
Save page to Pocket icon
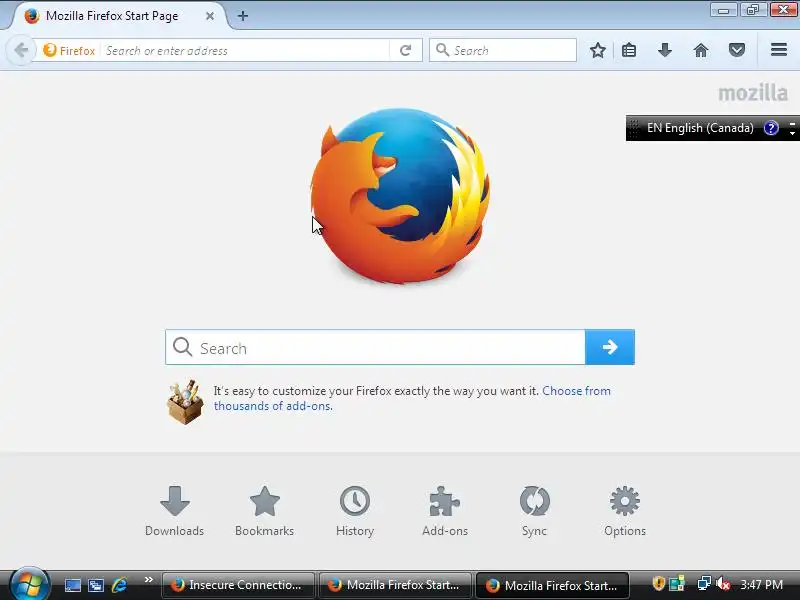tap(737, 50)
